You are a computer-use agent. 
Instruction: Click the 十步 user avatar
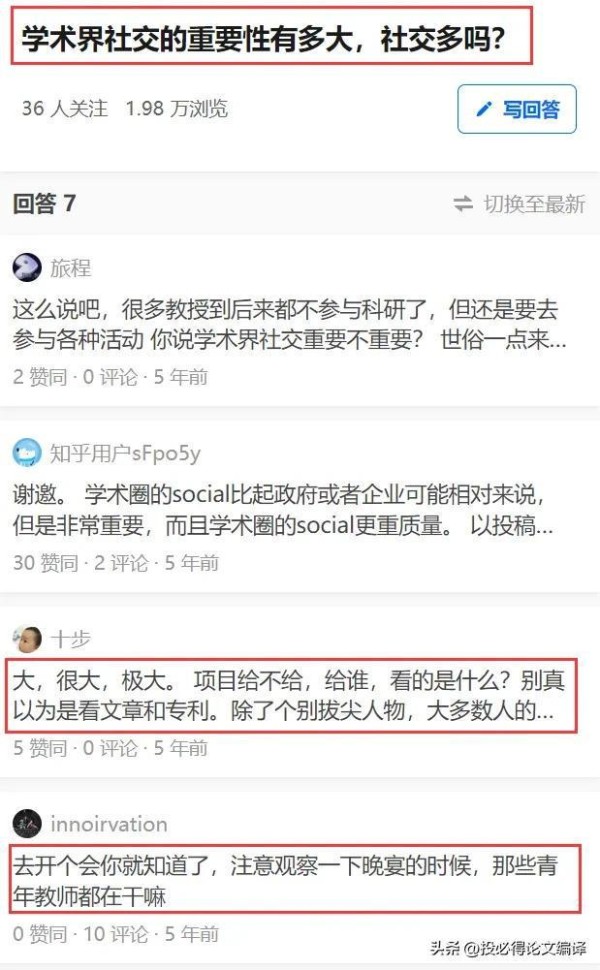pos(27,639)
